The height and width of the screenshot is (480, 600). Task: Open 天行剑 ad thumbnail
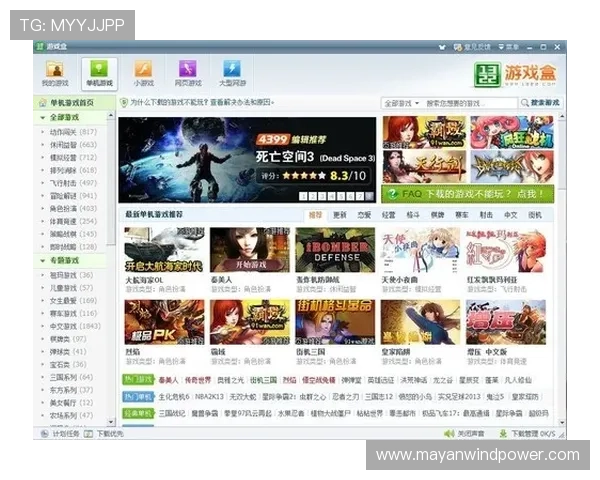click(424, 167)
